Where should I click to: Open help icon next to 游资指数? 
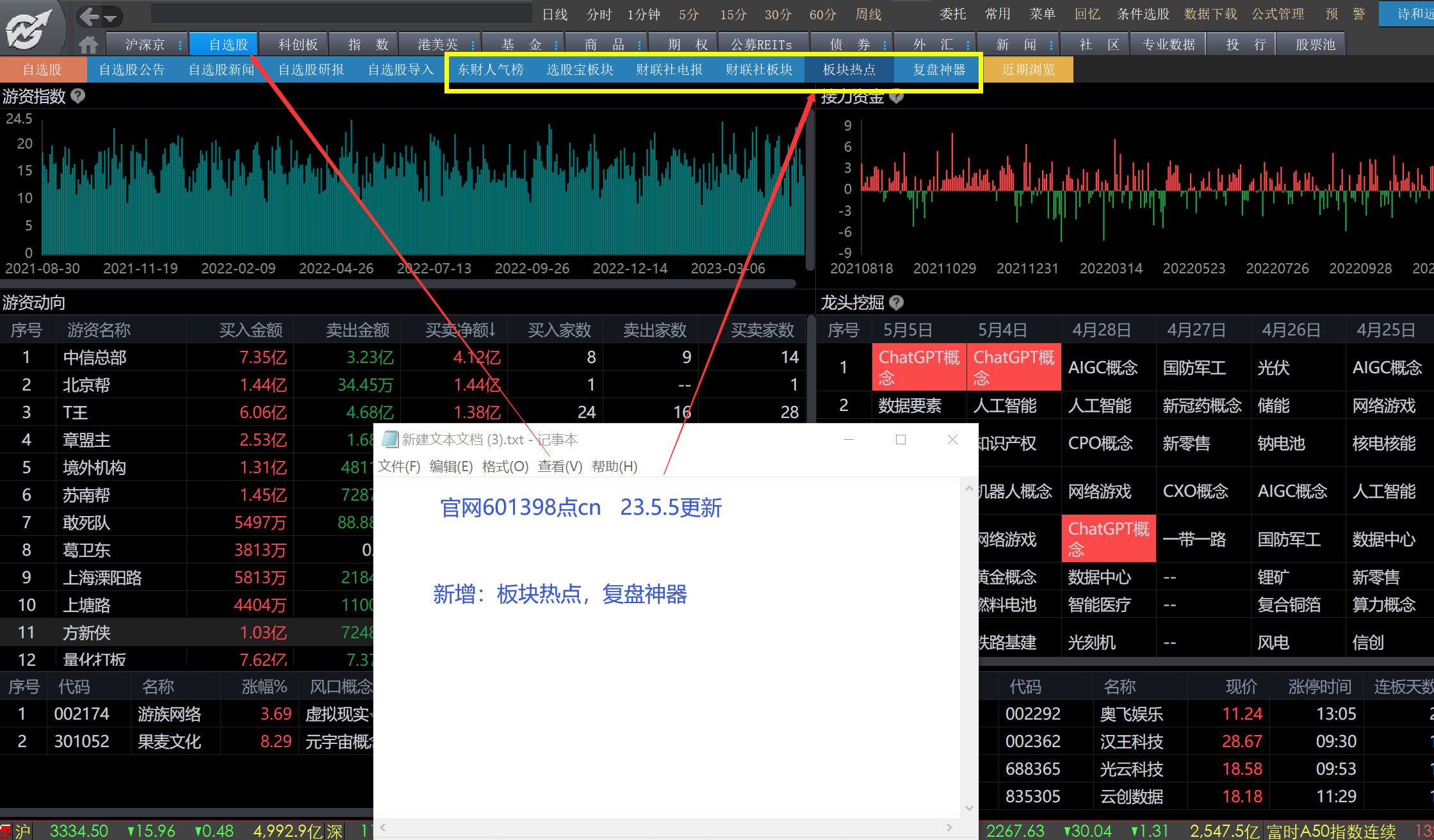[77, 96]
